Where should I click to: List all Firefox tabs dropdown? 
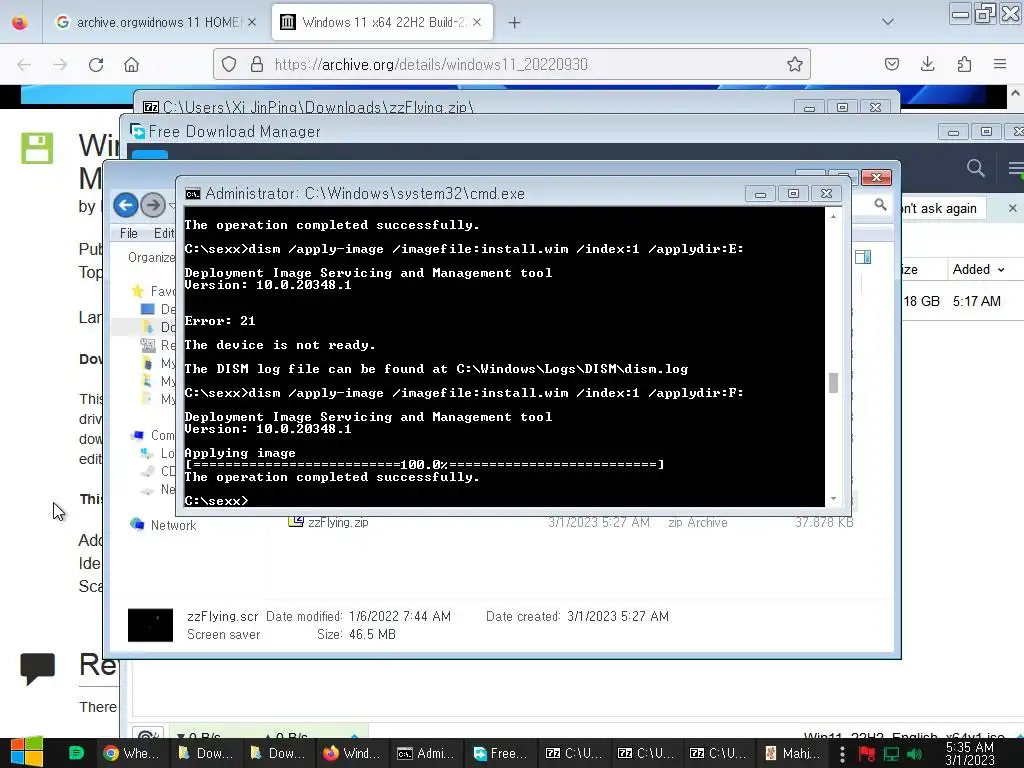click(x=888, y=22)
